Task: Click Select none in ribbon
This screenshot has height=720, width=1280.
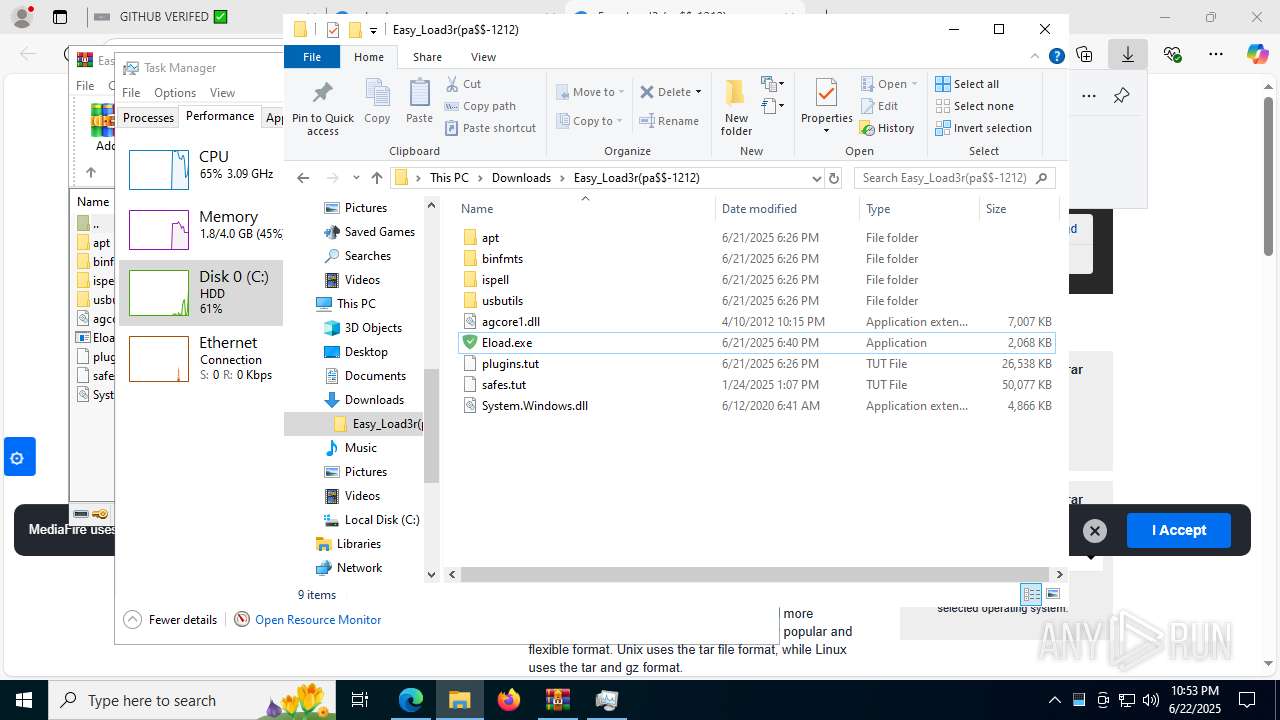Action: pos(974,106)
